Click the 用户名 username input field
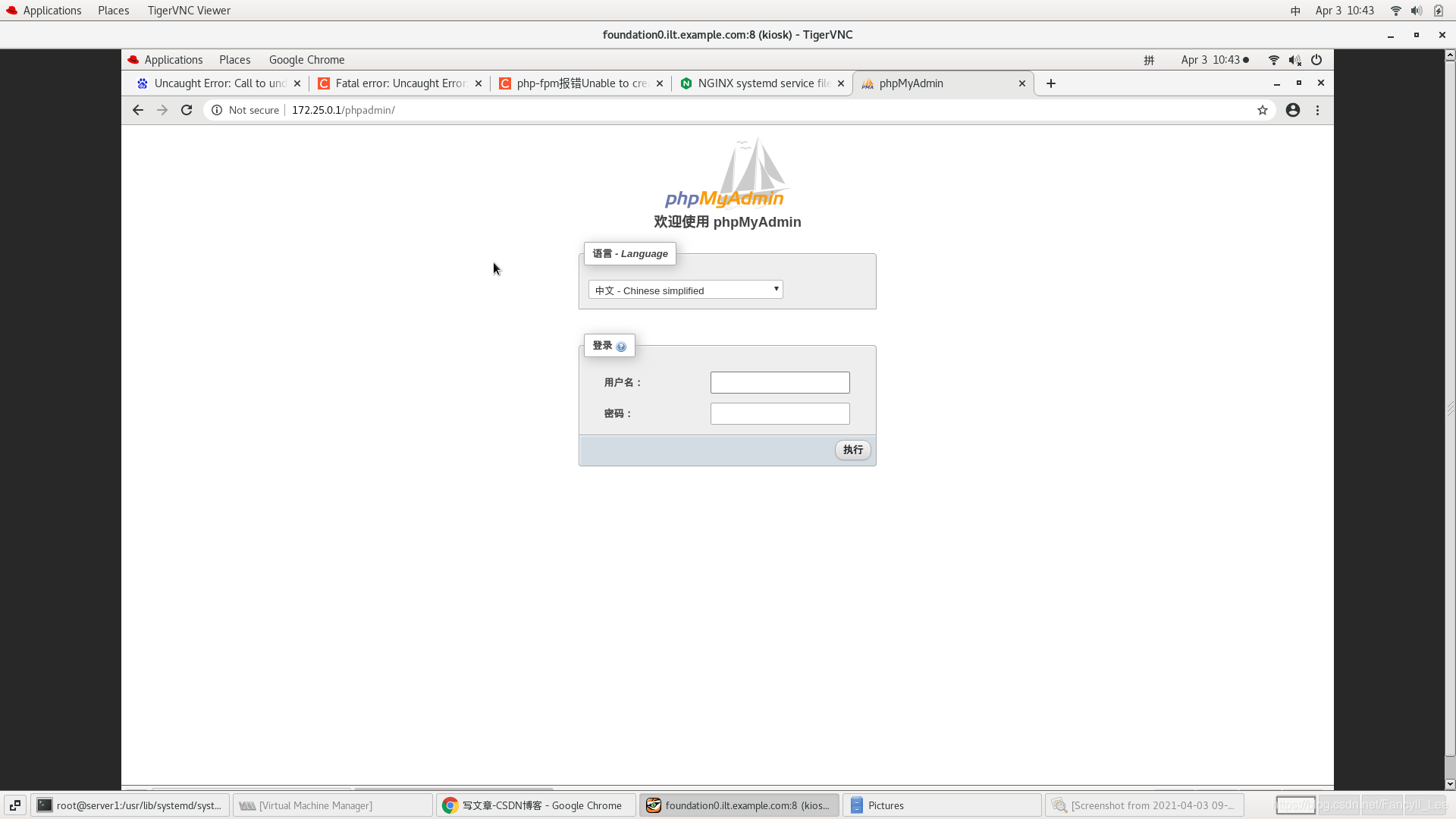 pos(780,382)
